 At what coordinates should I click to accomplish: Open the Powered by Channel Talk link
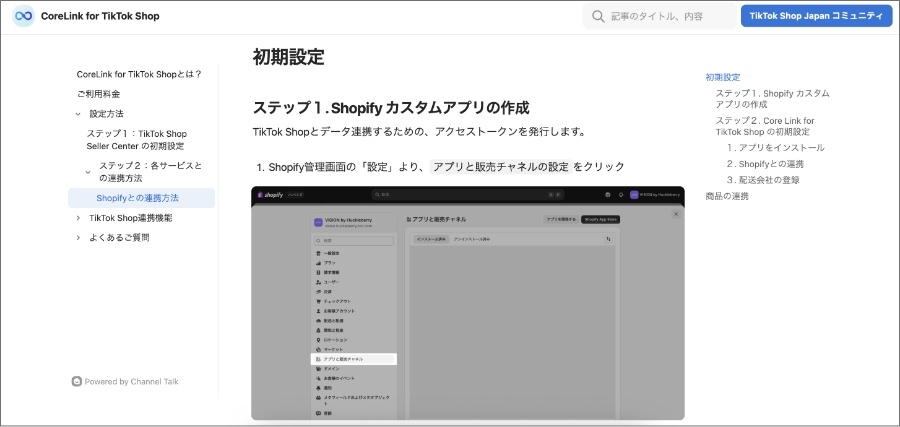click(x=131, y=382)
